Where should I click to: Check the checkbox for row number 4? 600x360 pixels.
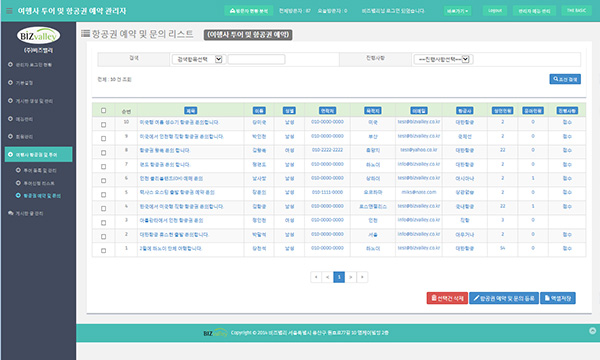[103, 209]
